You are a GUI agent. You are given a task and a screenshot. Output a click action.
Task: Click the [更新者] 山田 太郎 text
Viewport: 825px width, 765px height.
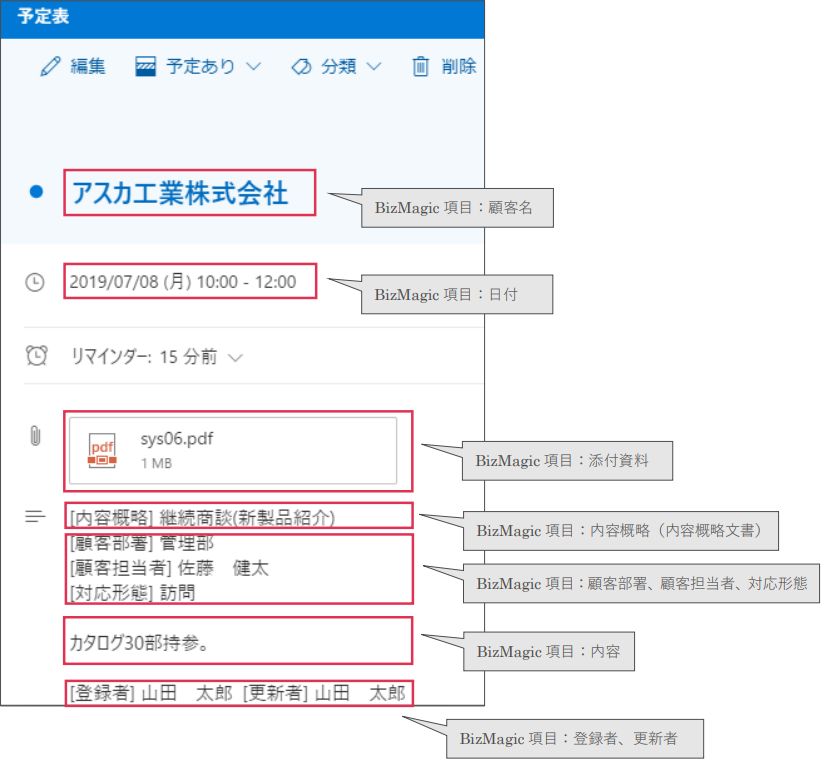[324, 693]
